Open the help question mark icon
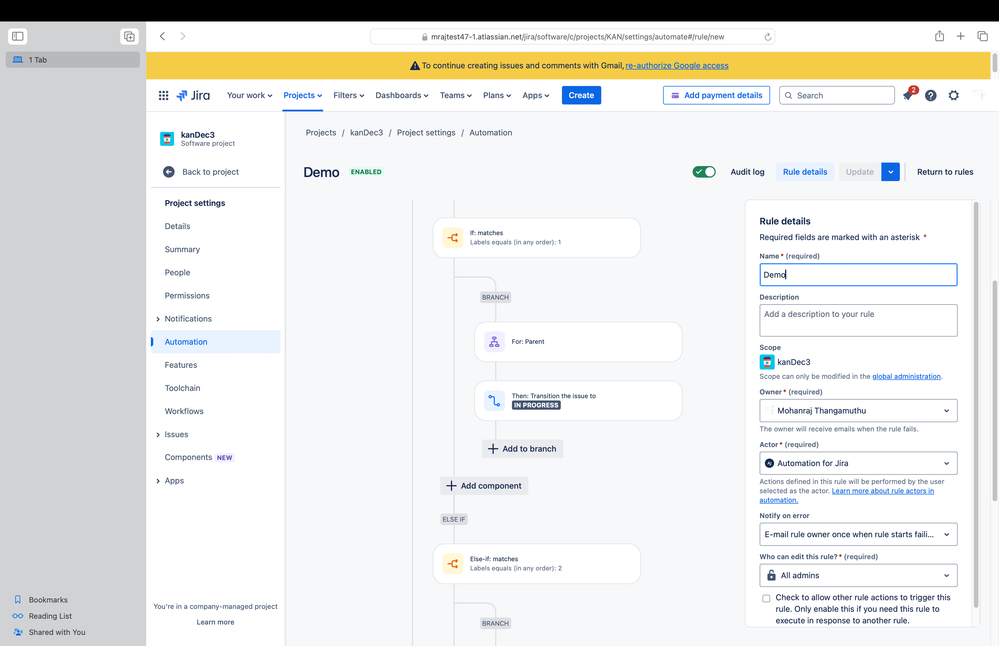The width and height of the screenshot is (999, 646). (931, 96)
